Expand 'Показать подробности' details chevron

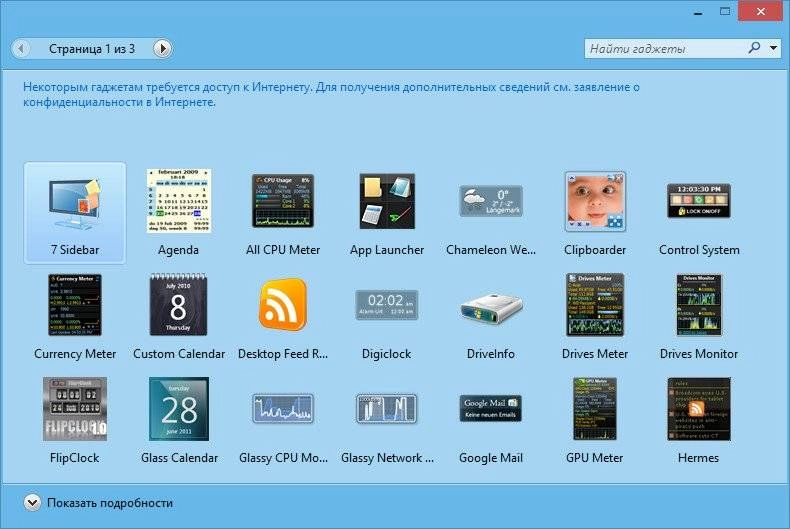point(32,502)
